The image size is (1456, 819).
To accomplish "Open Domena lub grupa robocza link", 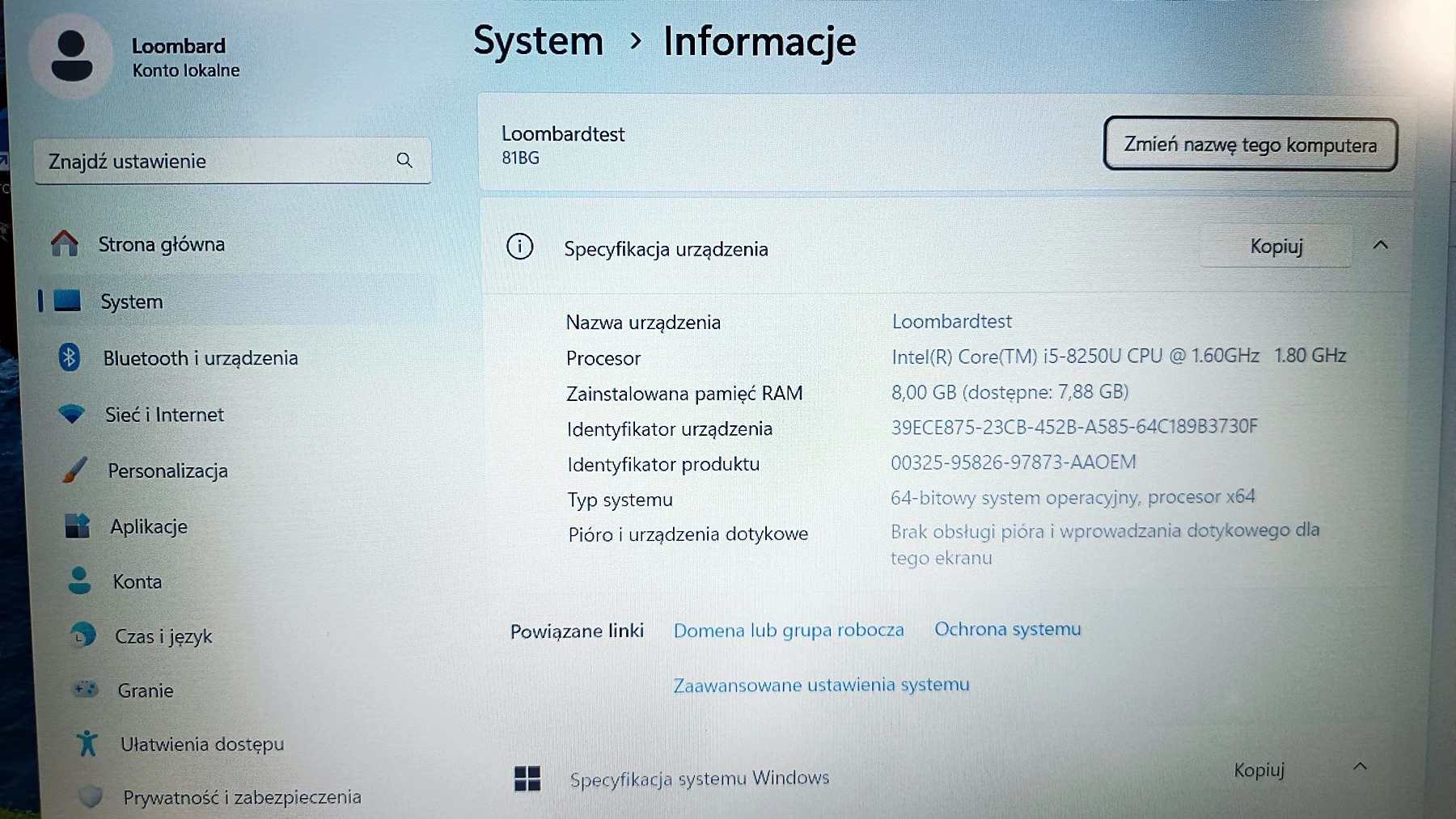I will coord(789,630).
